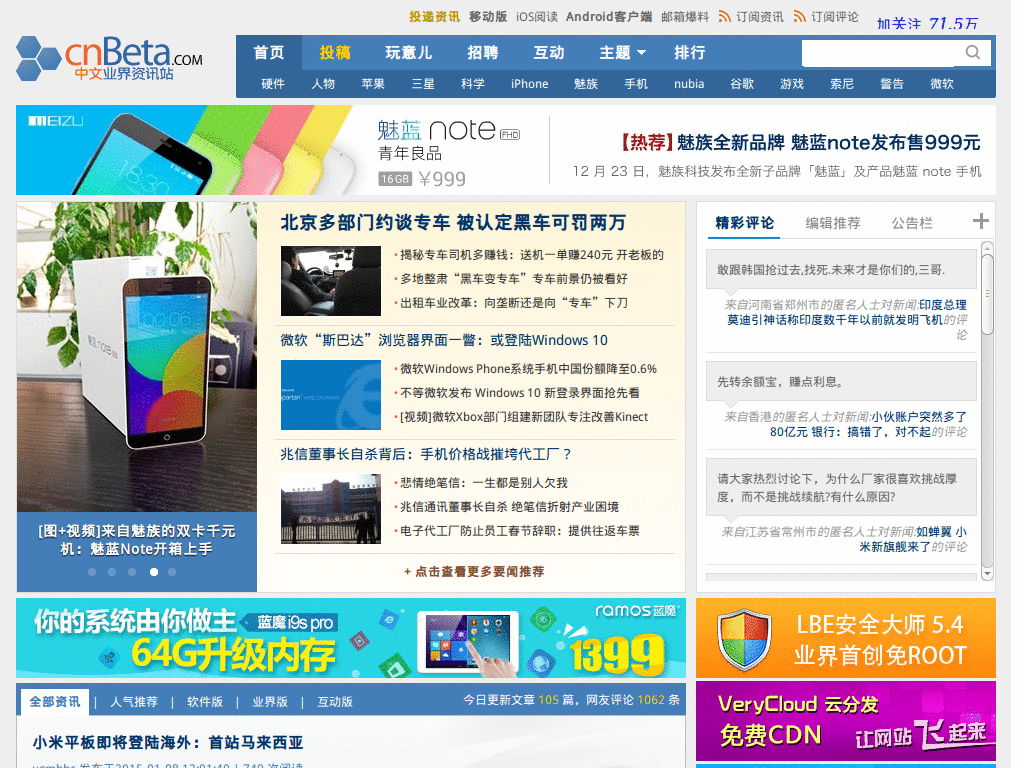
Task: Open the 互动 nav item
Action: coord(549,52)
